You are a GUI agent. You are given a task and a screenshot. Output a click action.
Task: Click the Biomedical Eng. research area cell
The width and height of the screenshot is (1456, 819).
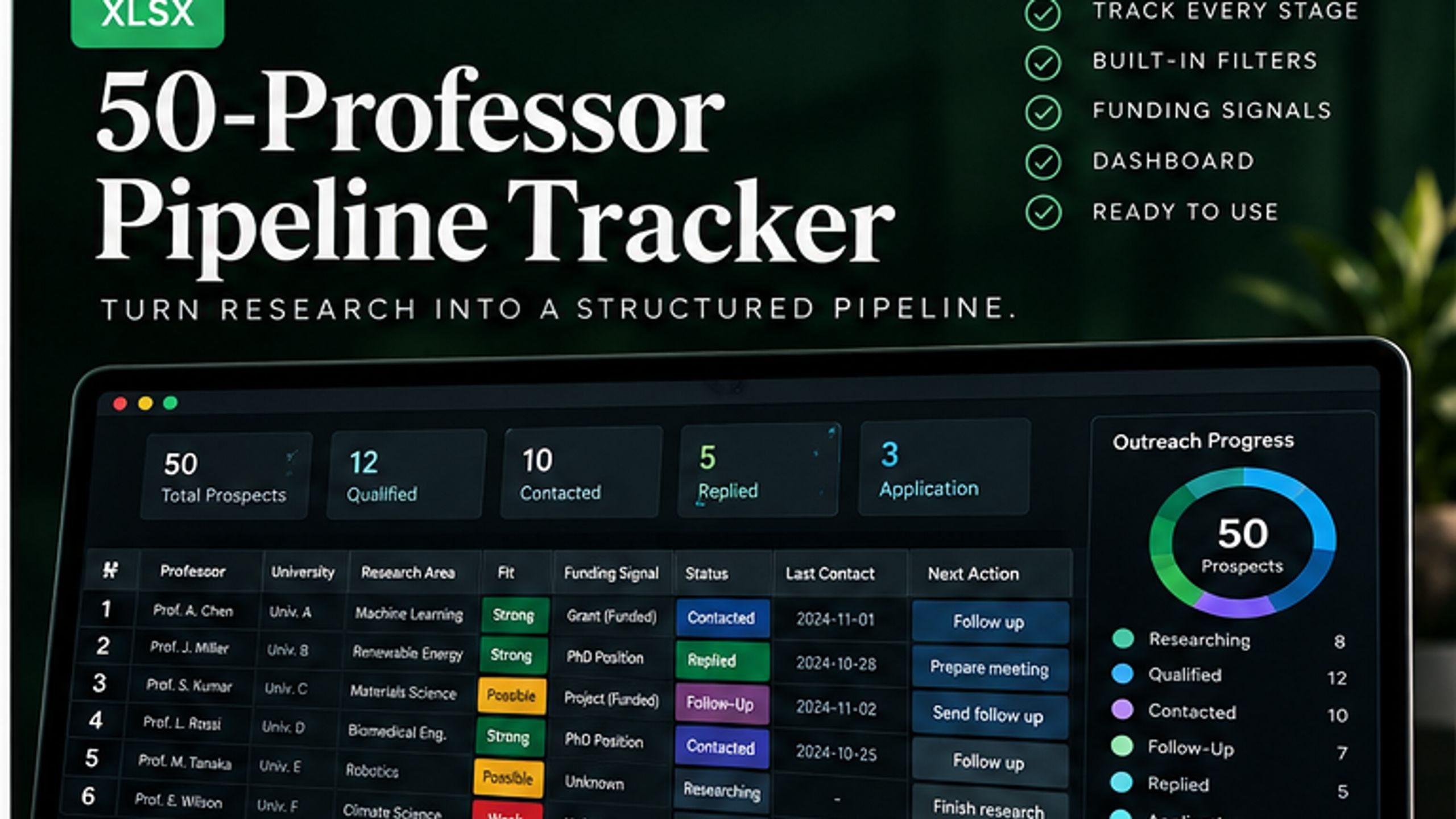(x=397, y=731)
